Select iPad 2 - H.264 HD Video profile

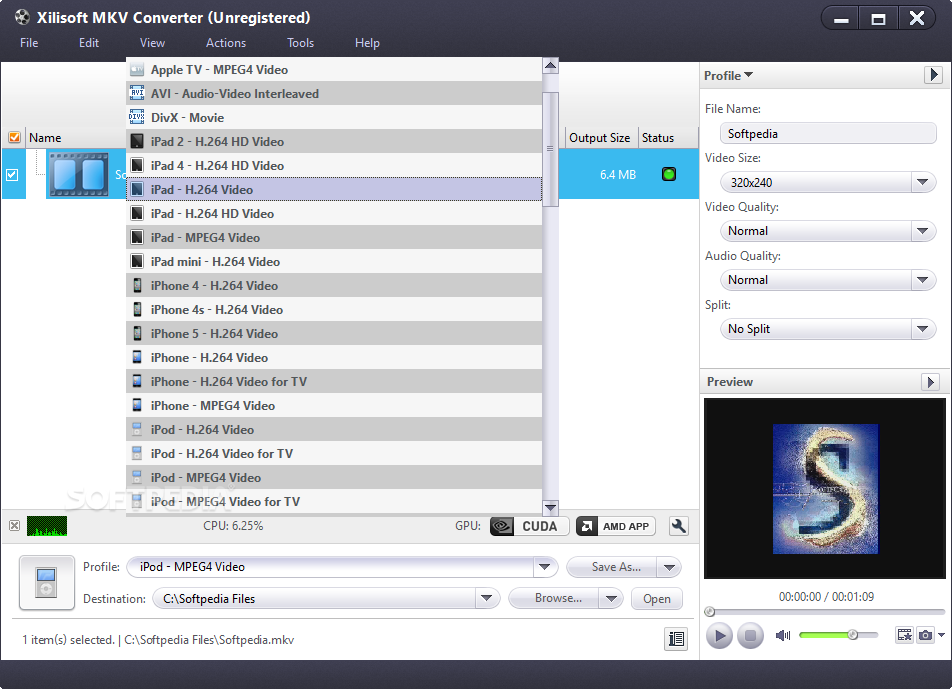[334, 141]
